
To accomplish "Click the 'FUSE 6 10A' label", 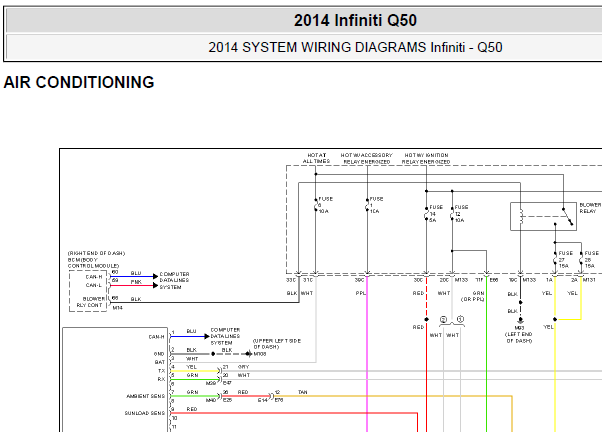I will tap(325, 205).
